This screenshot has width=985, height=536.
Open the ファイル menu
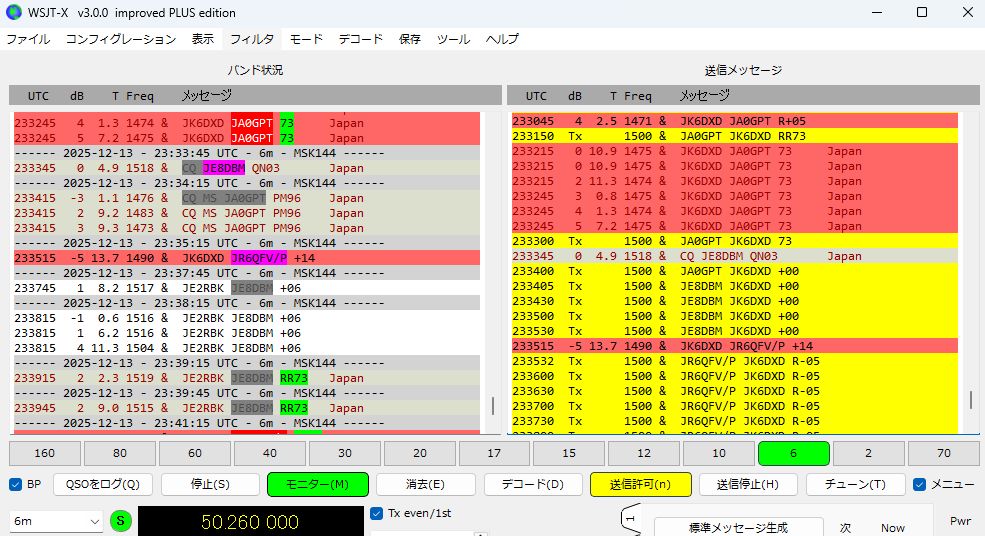coord(28,39)
